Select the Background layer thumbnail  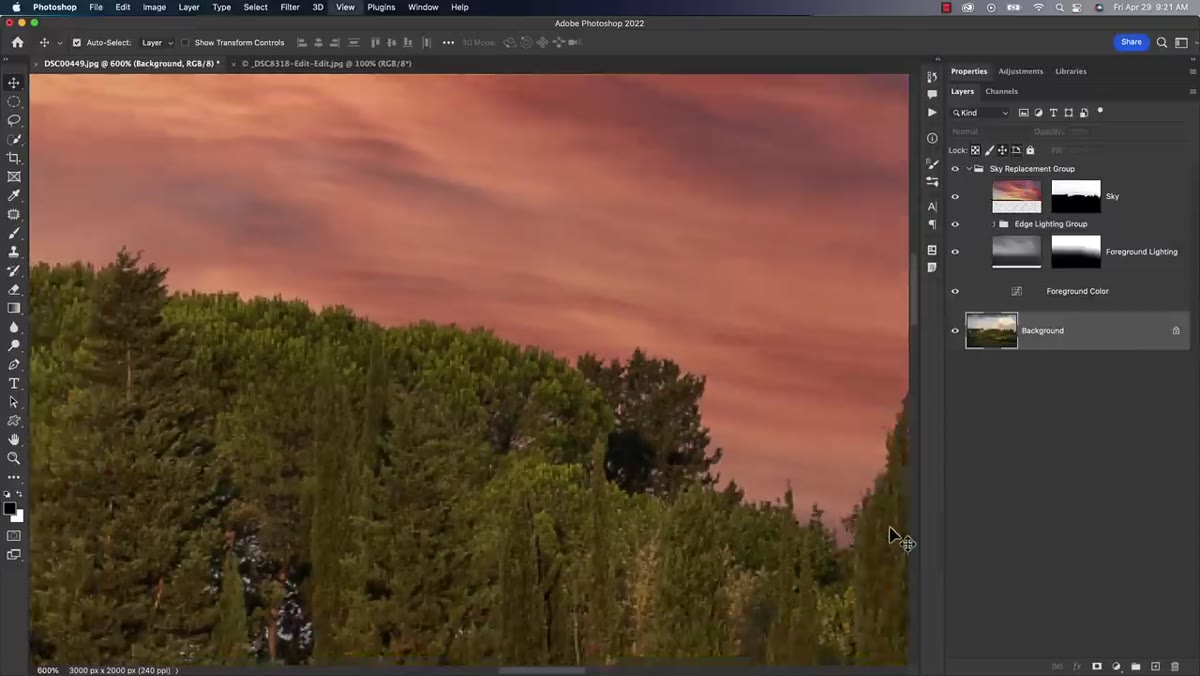point(991,331)
